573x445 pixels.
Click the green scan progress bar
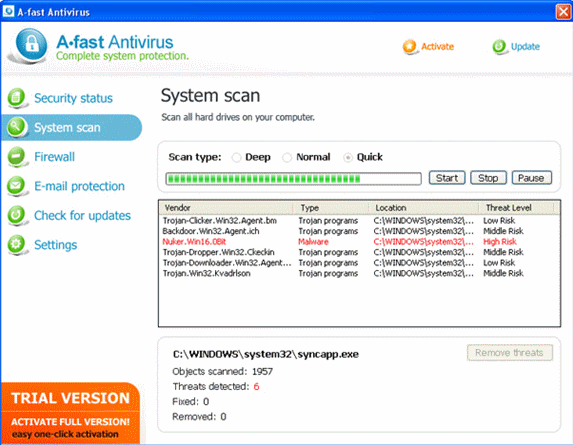click(x=293, y=179)
